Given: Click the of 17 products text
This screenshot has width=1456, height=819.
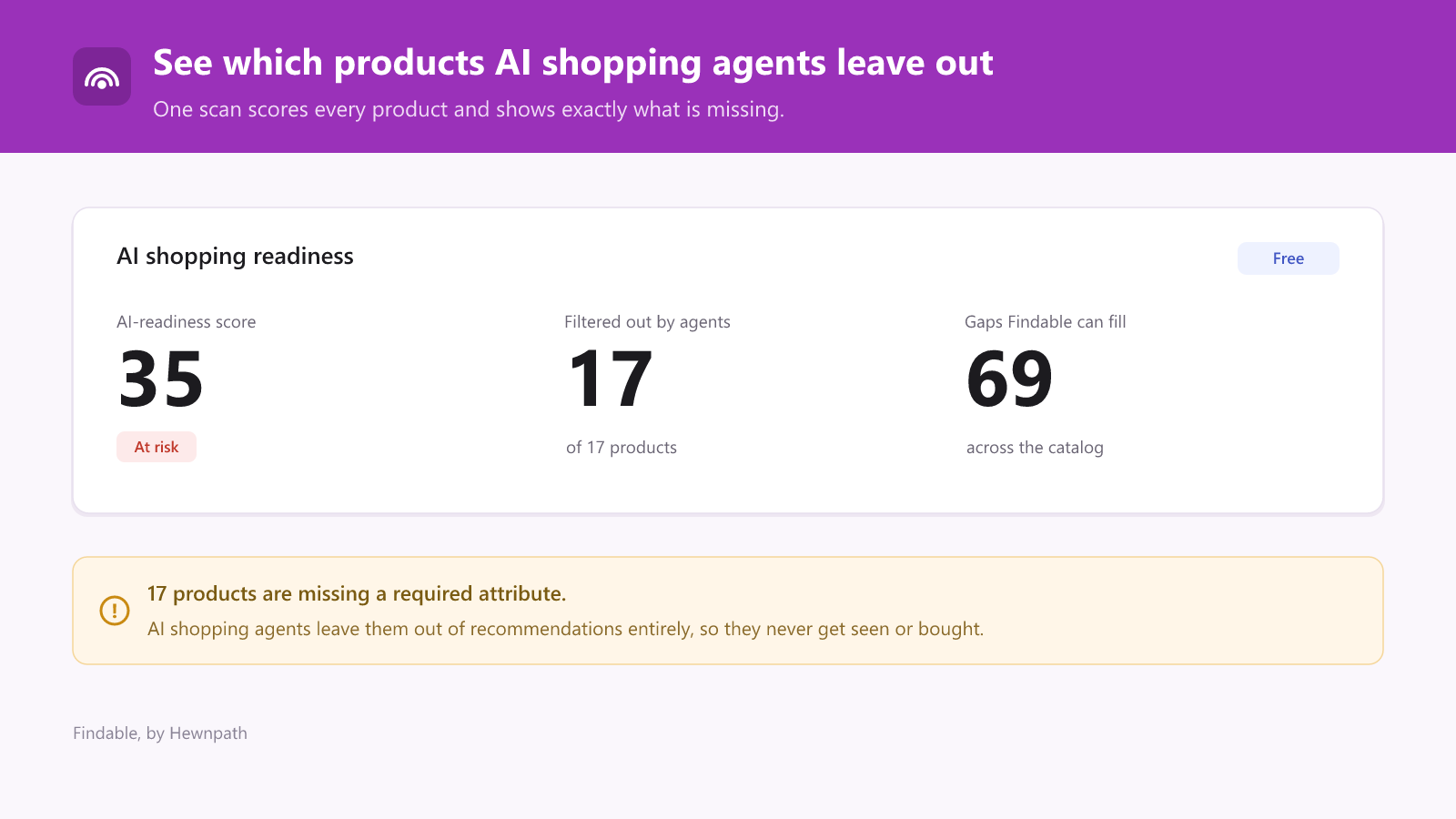Looking at the screenshot, I should click(x=622, y=448).
